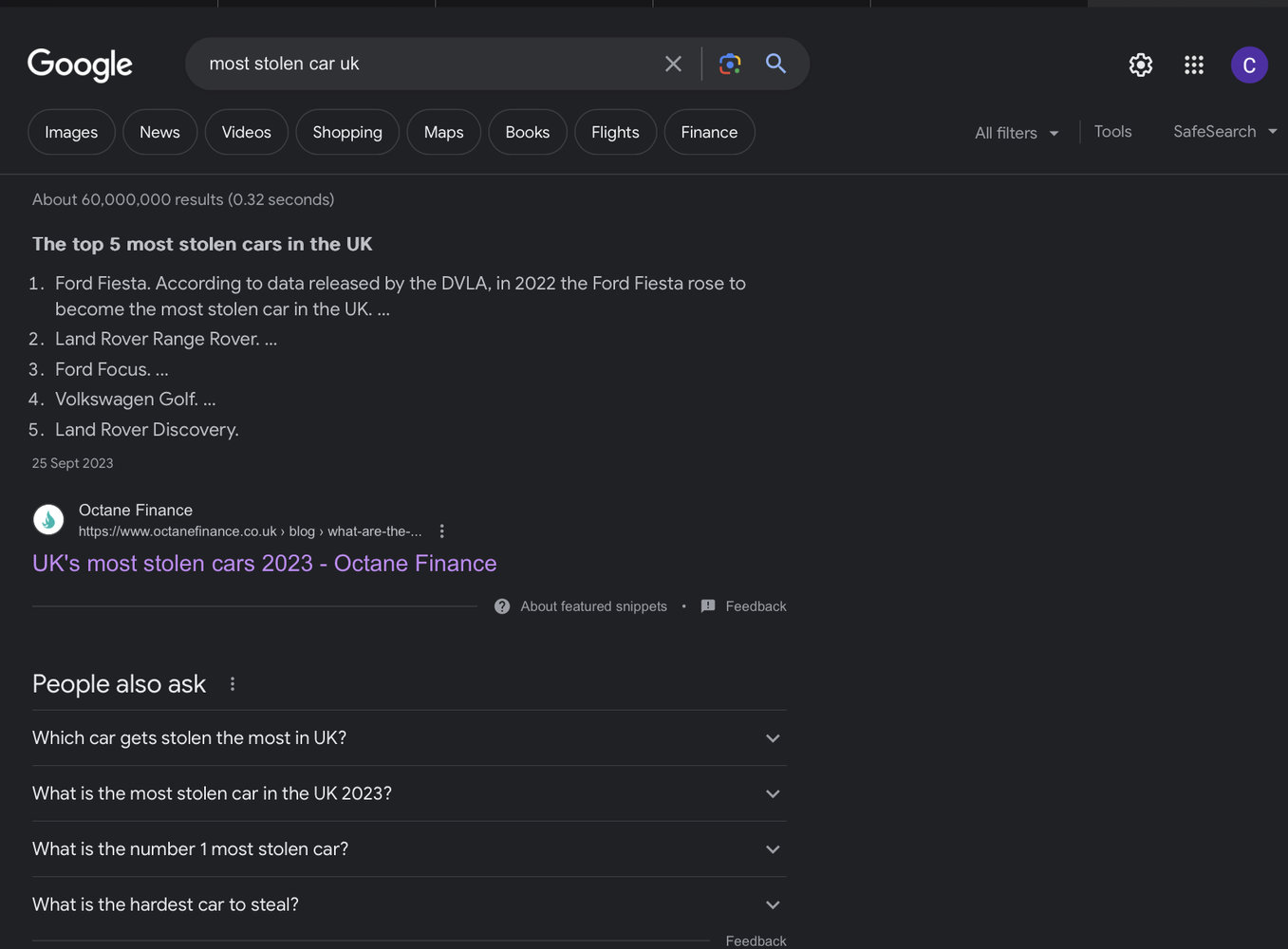
Task: Expand 'What is the number 1 most stolen car?'
Action: pos(409,849)
